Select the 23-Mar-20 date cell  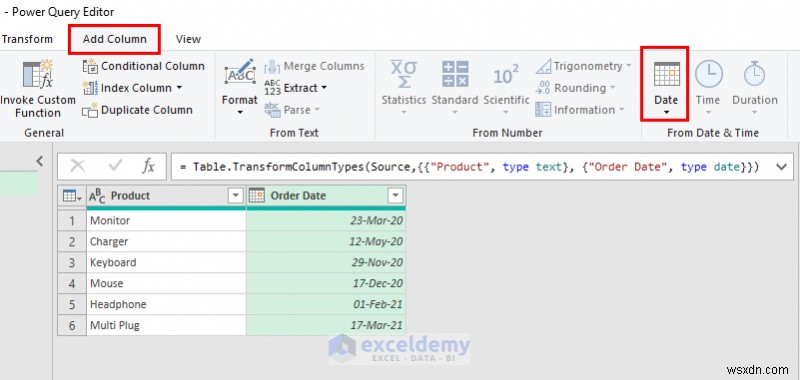326,220
